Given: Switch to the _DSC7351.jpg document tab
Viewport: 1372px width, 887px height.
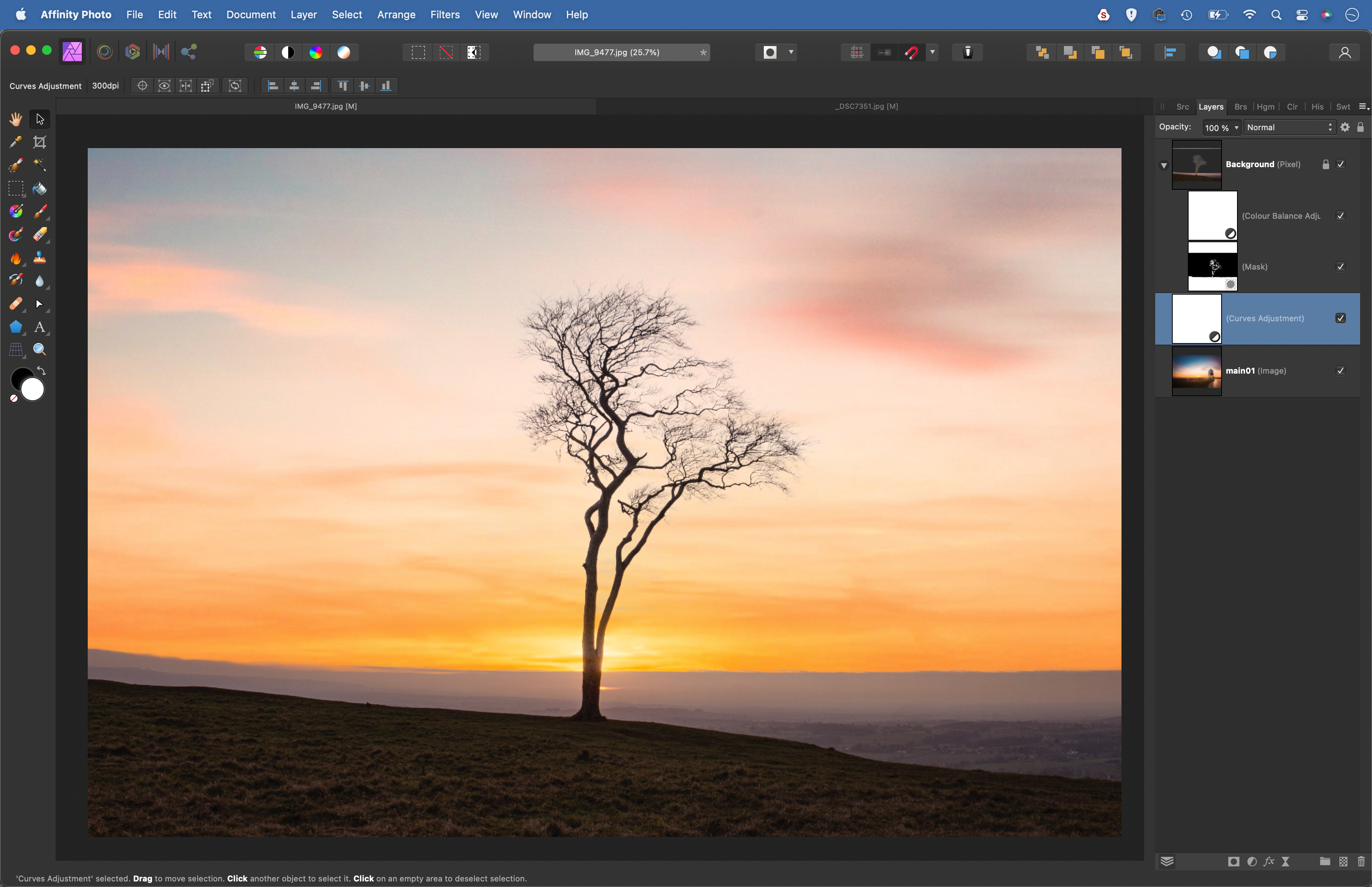Looking at the screenshot, I should pyautogui.click(x=866, y=106).
